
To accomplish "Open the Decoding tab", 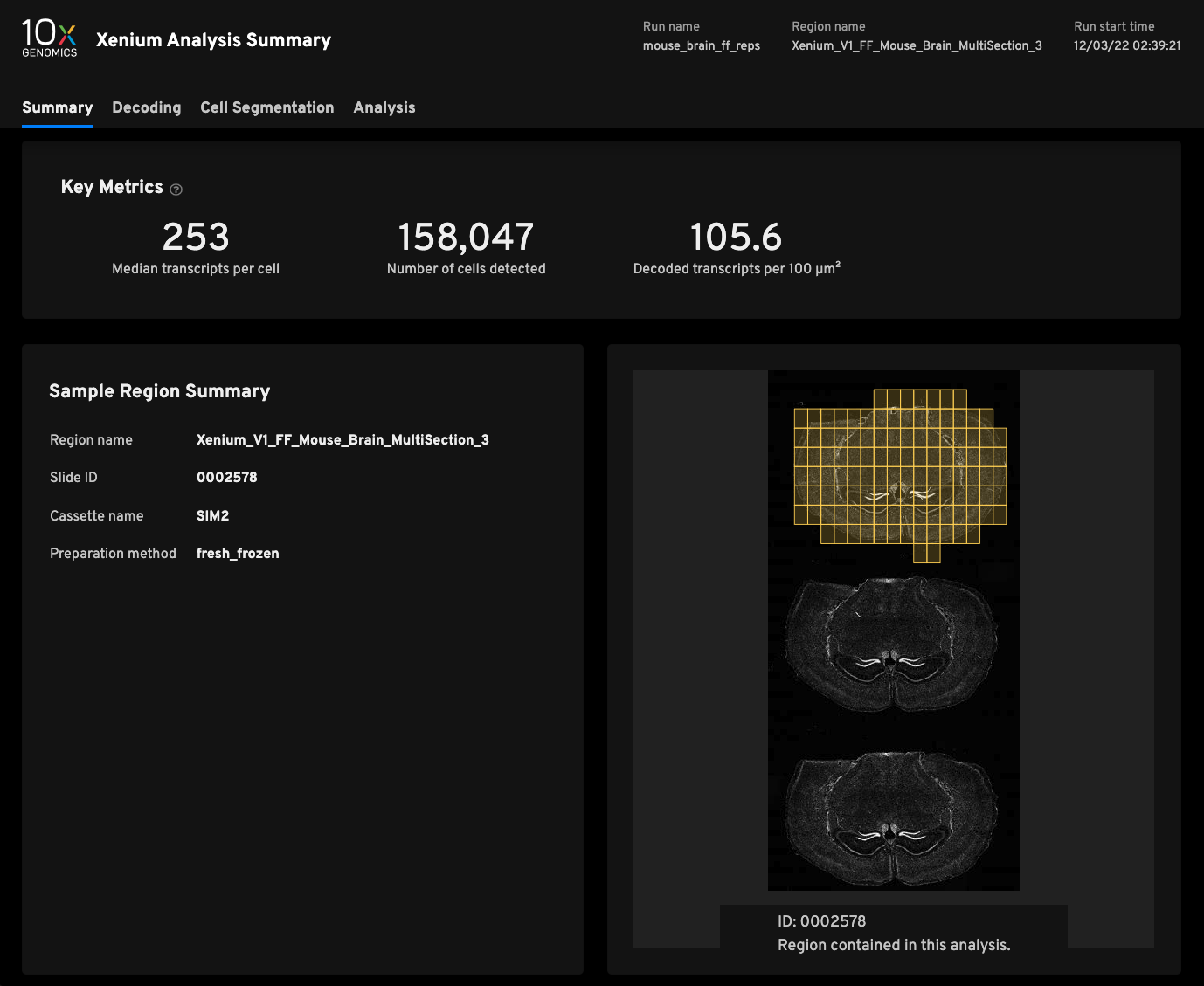I will [x=147, y=107].
